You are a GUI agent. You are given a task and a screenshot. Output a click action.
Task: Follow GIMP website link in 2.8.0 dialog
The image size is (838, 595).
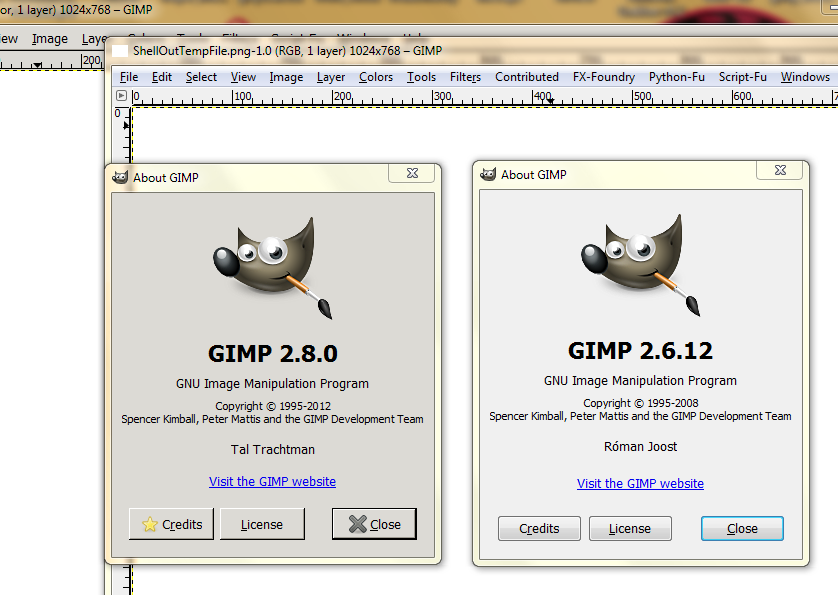tap(272, 481)
